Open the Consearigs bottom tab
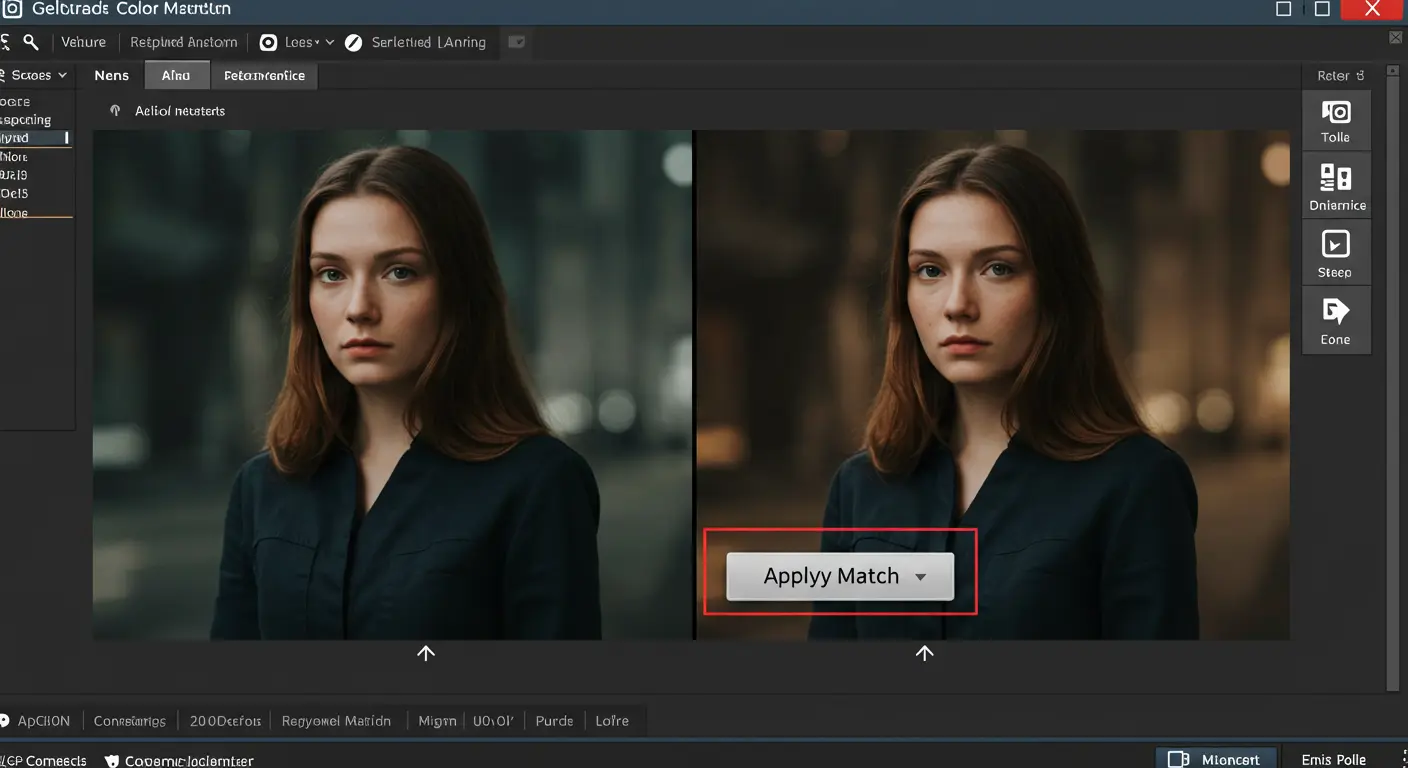 pos(130,720)
